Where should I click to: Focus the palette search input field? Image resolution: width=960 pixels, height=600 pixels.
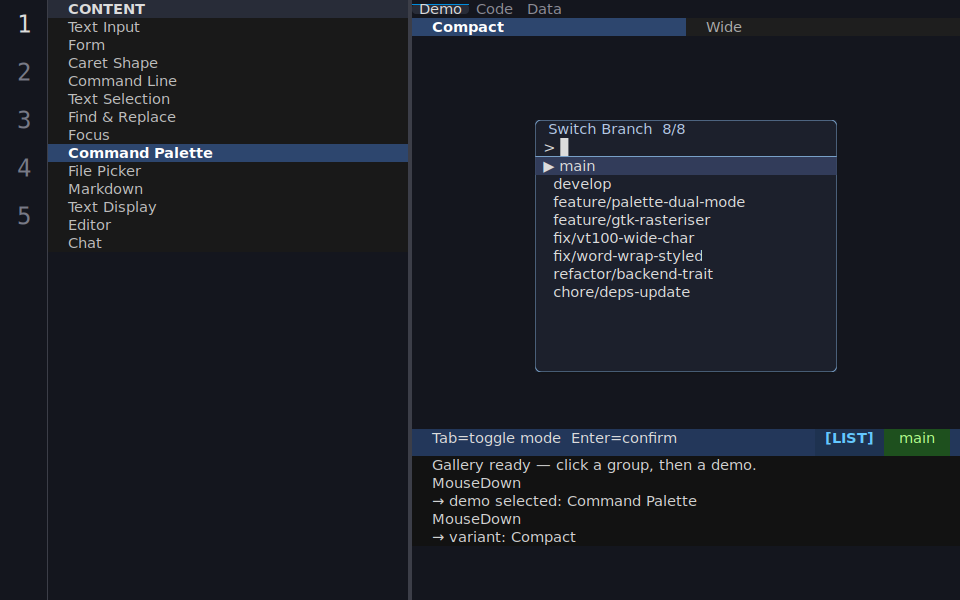(x=686, y=148)
